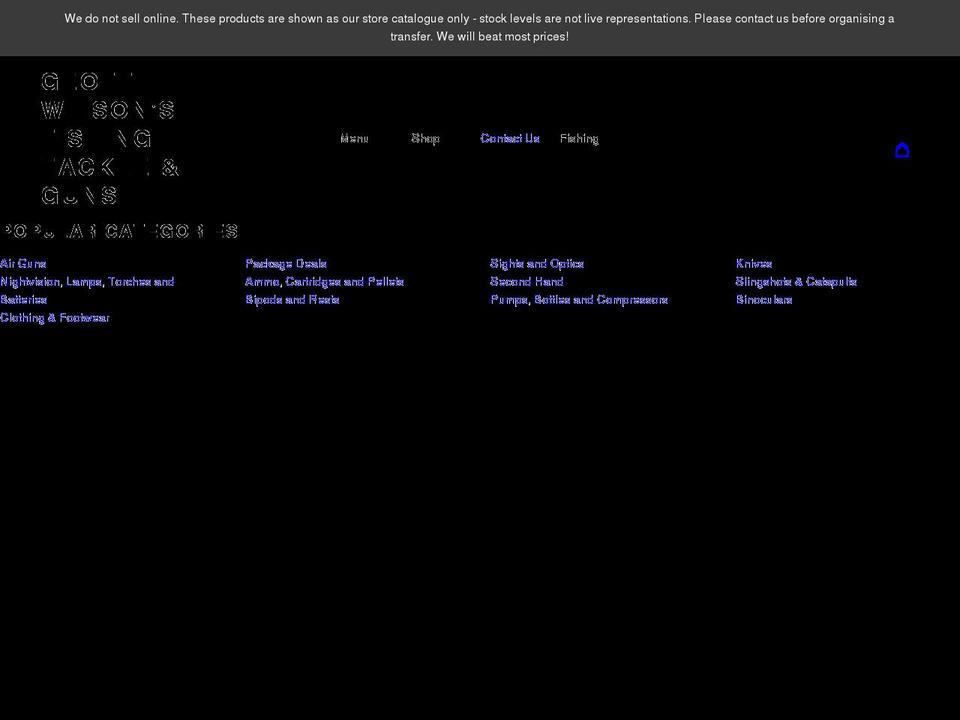Open the Menu navigation dropdown
The image size is (960, 720).
tap(354, 138)
